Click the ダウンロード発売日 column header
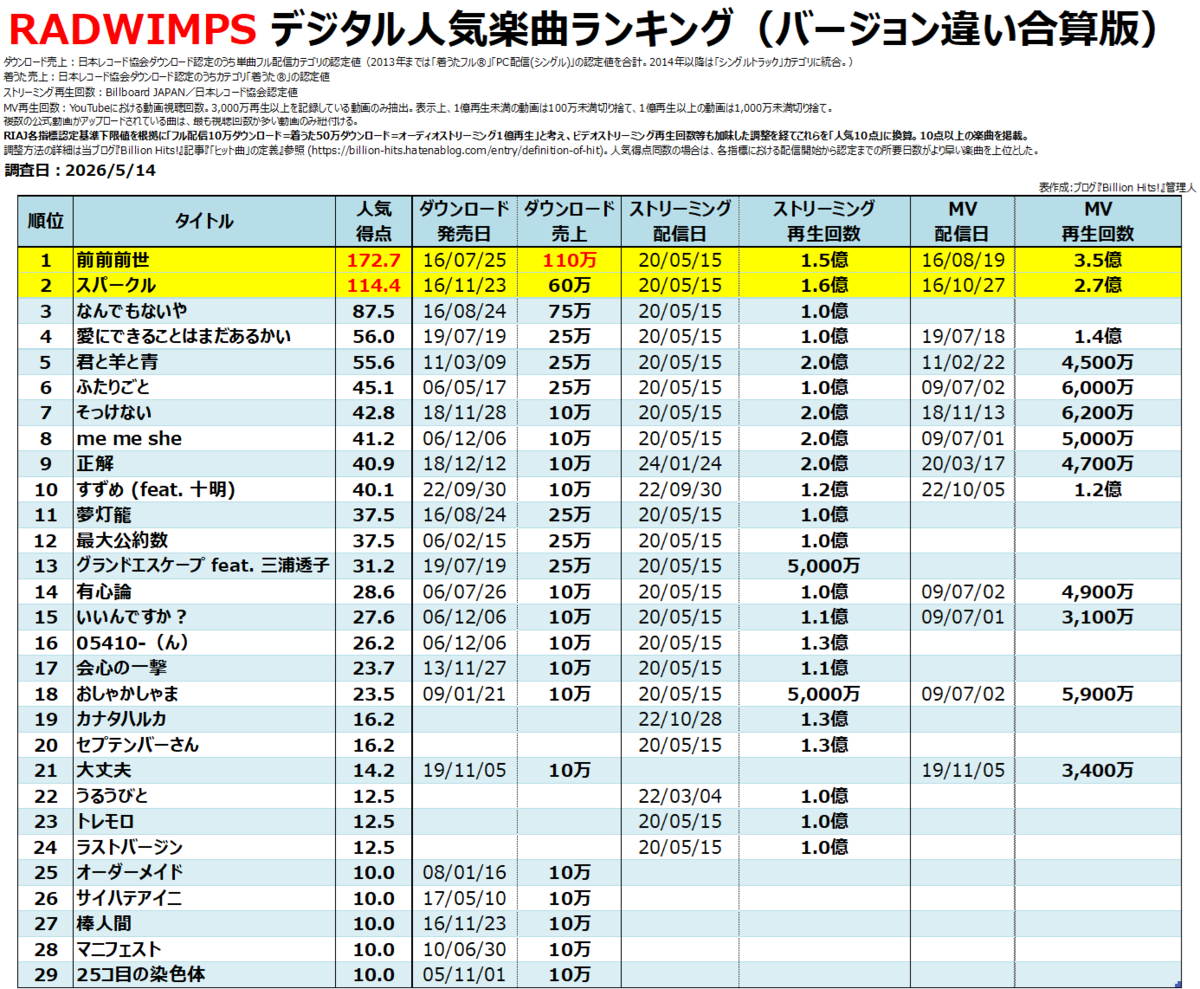Image resolution: width=1200 pixels, height=989 pixels. (x=463, y=221)
